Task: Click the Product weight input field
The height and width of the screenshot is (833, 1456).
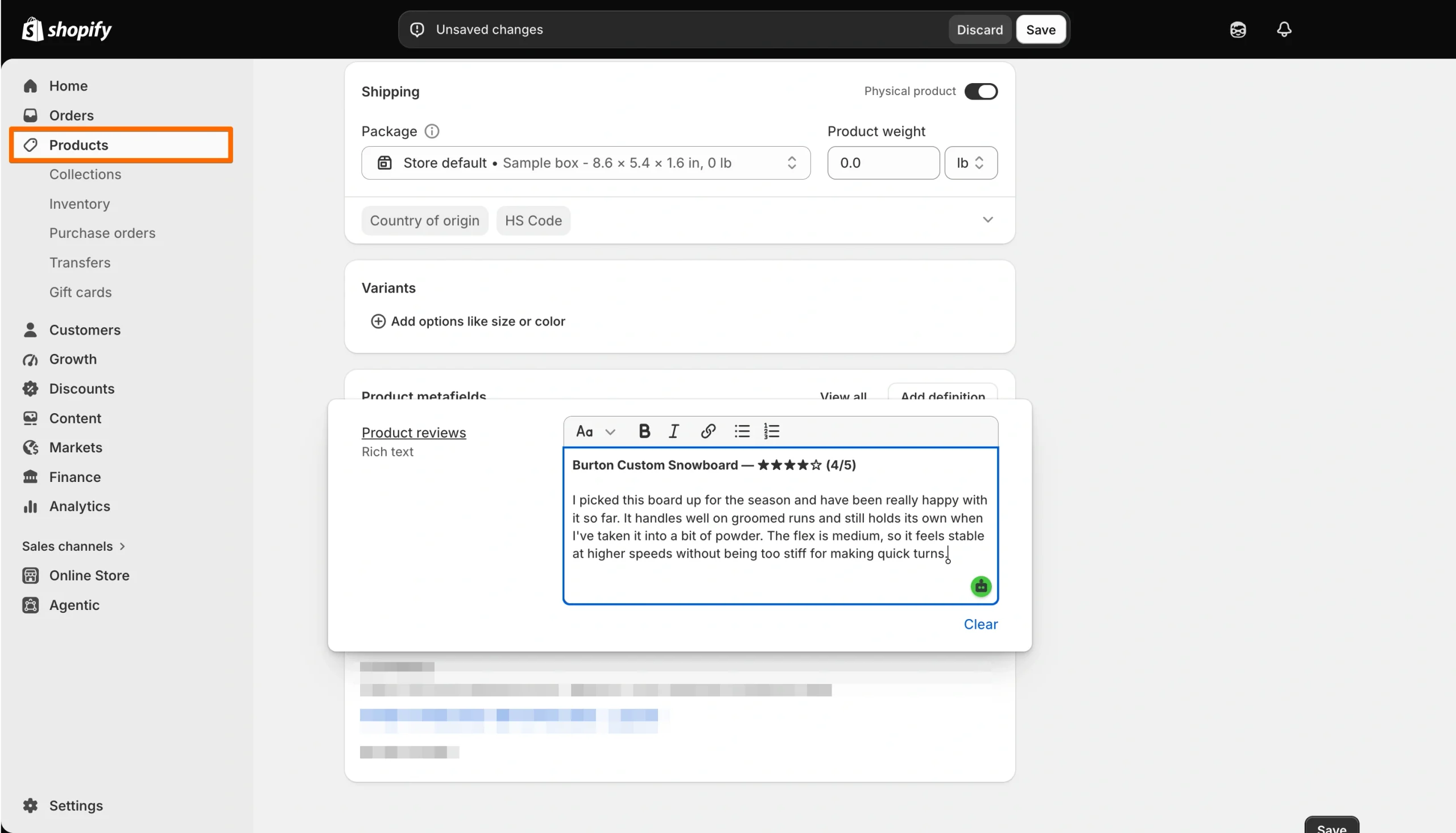Action: (x=883, y=163)
